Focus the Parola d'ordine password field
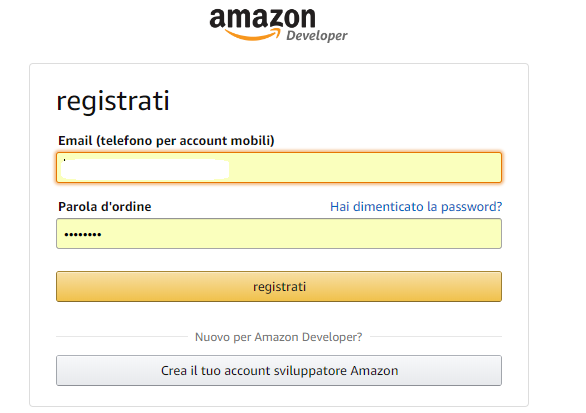Image resolution: width=586 pixels, height=413 pixels. coord(279,234)
